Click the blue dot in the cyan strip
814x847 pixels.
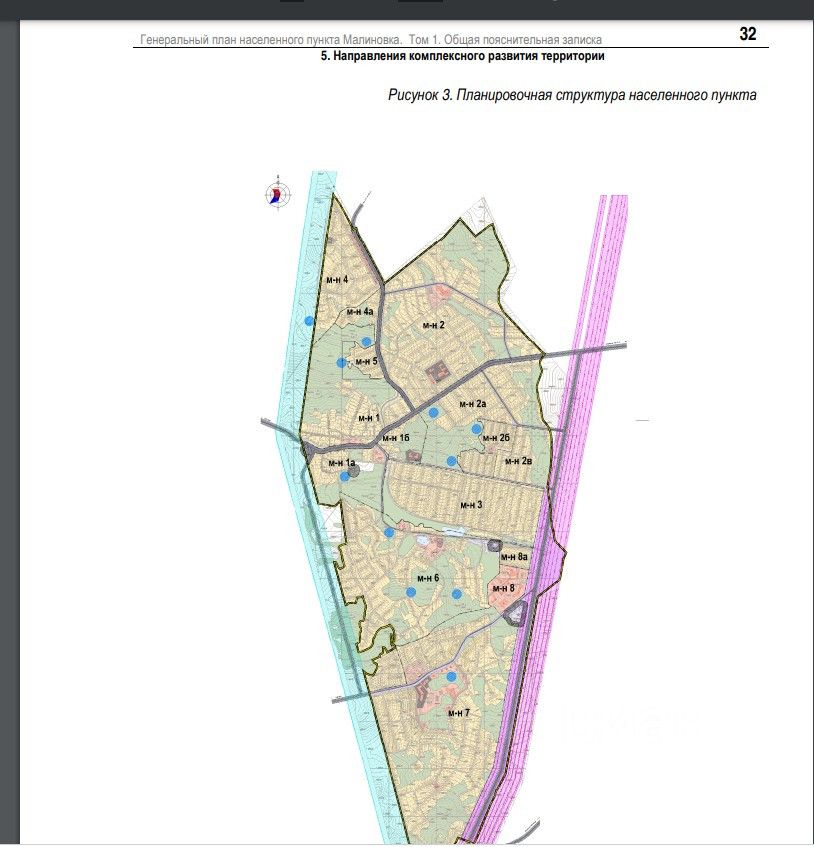(x=309, y=321)
